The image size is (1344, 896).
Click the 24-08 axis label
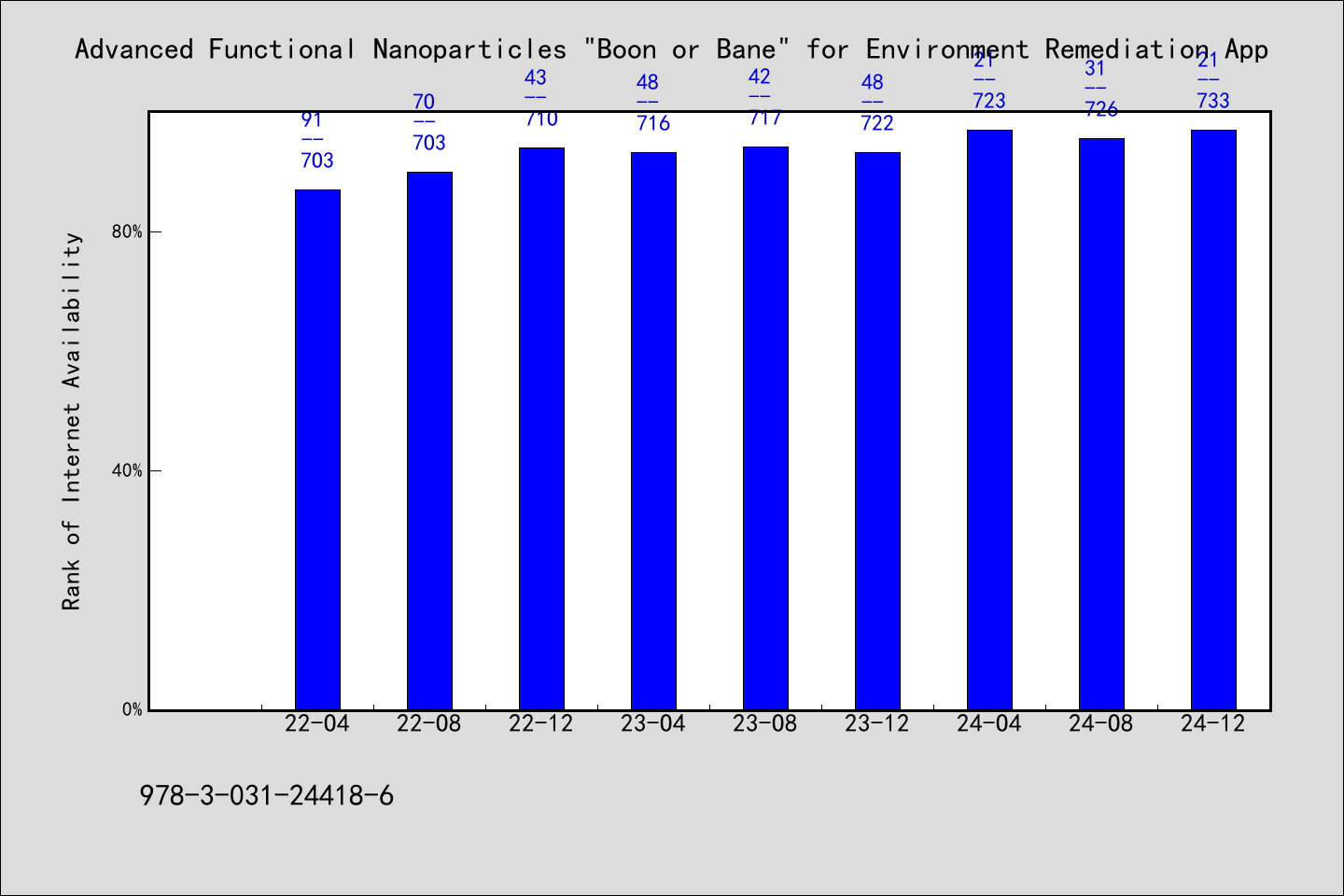pos(1101,723)
